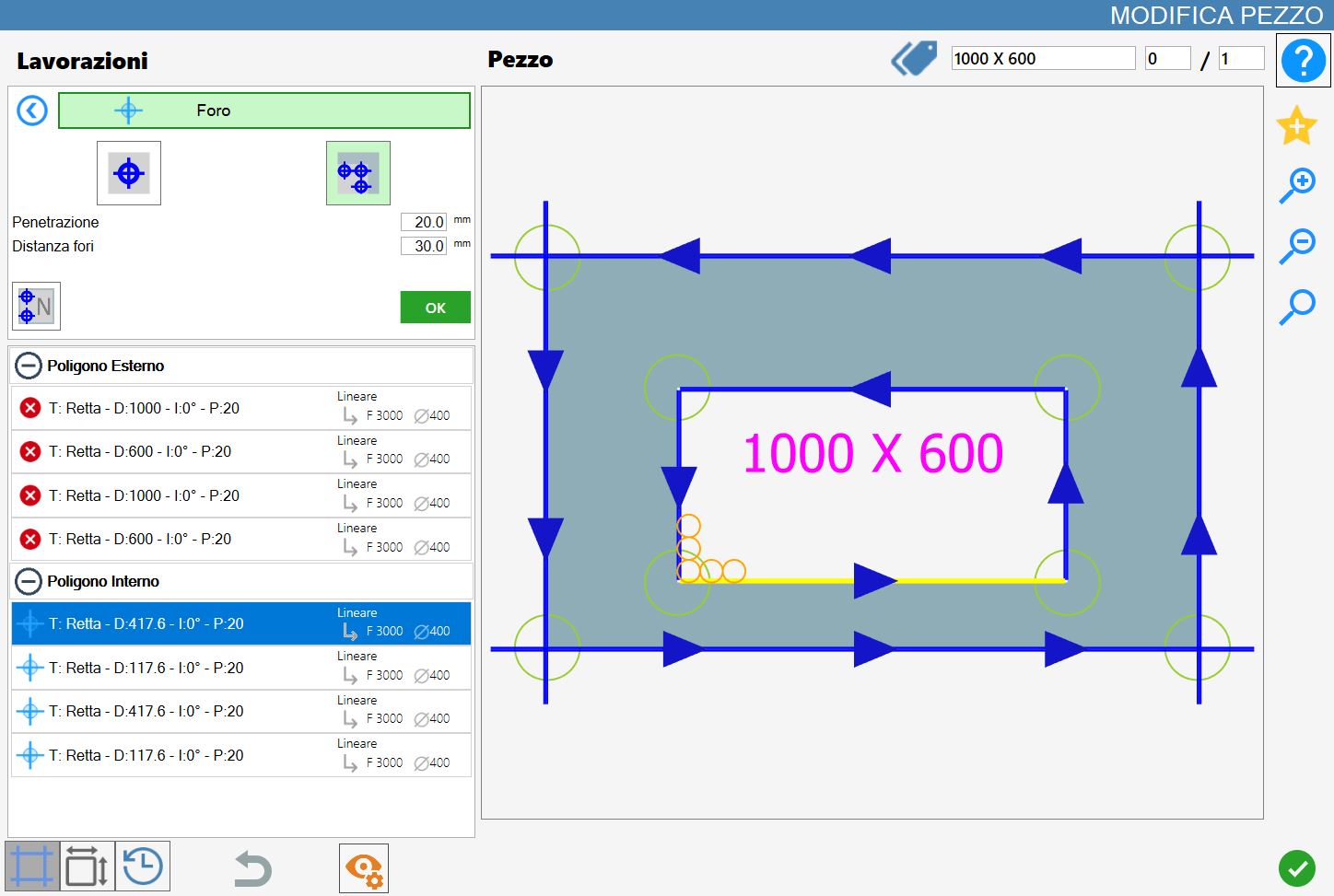
Task: Click the Foro header button
Action: point(264,111)
